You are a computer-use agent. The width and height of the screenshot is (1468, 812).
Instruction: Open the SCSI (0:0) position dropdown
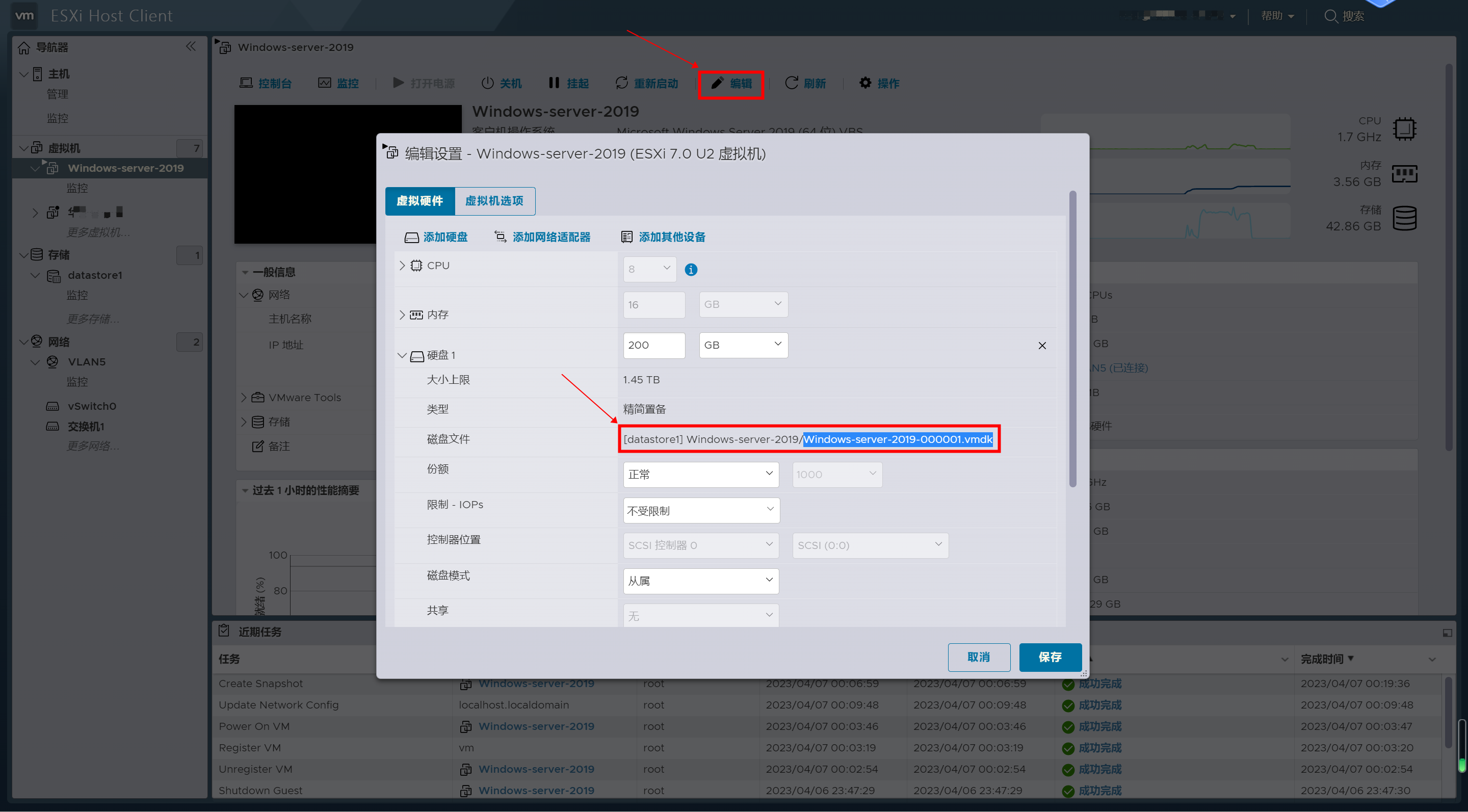coord(870,545)
